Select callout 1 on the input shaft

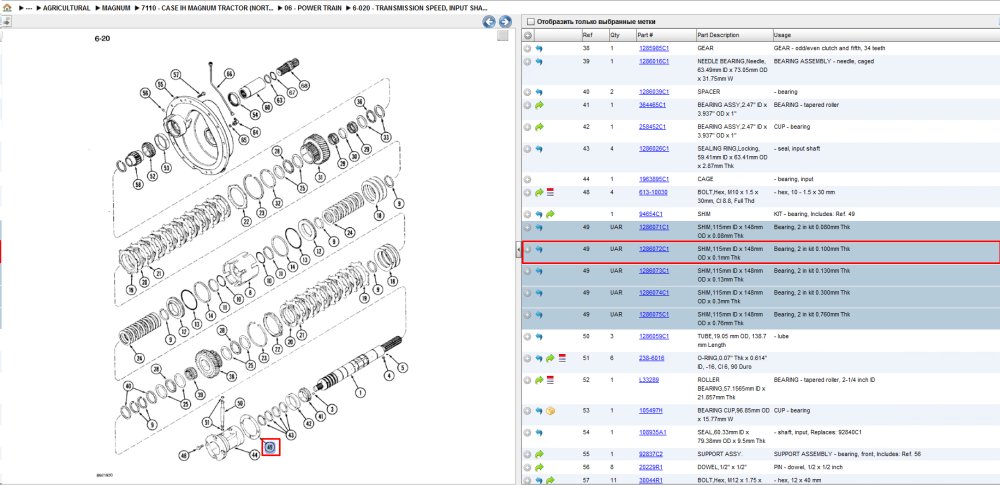pos(358,392)
